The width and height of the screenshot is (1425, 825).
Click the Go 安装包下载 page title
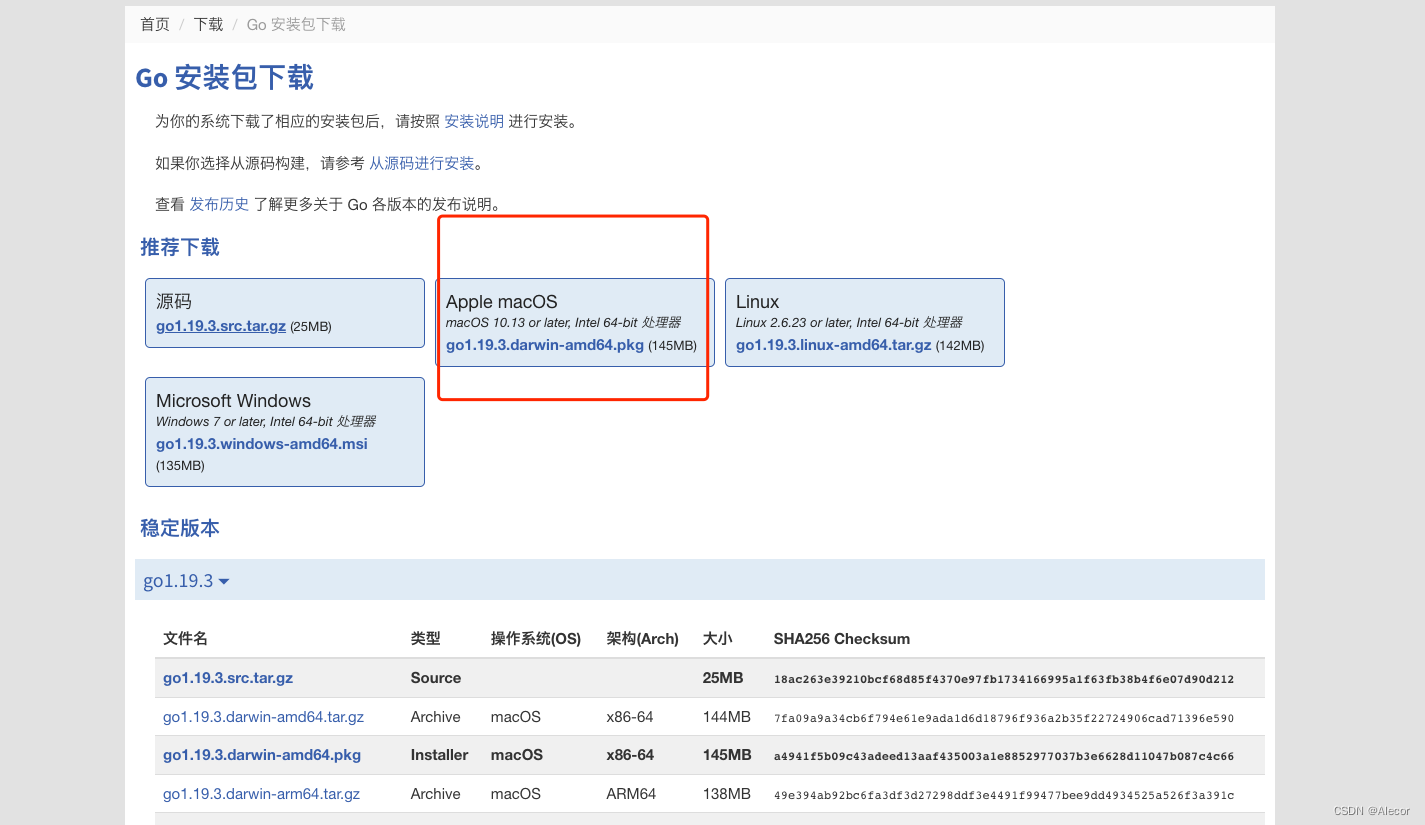pos(225,78)
